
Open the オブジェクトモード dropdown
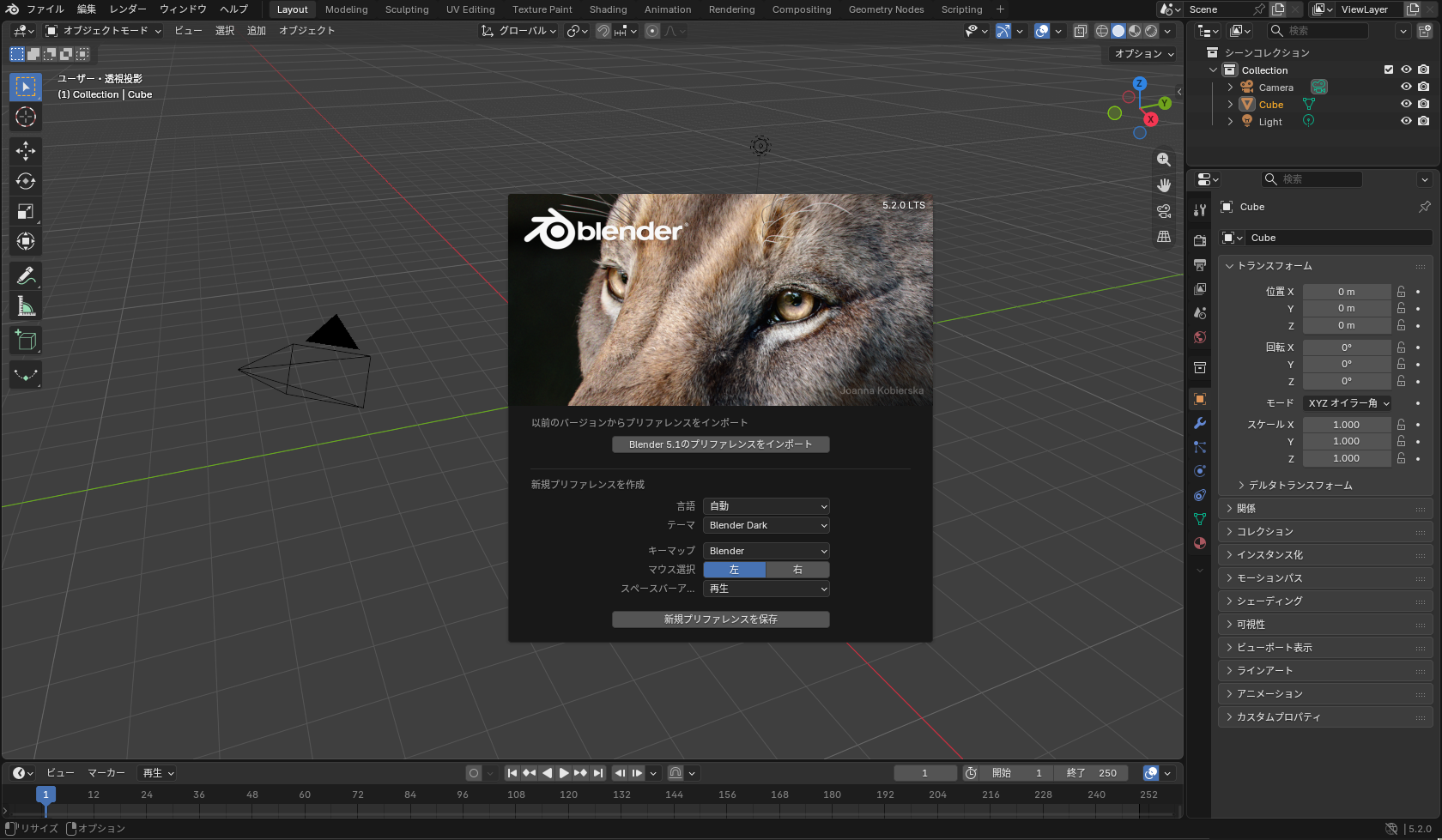tap(103, 31)
